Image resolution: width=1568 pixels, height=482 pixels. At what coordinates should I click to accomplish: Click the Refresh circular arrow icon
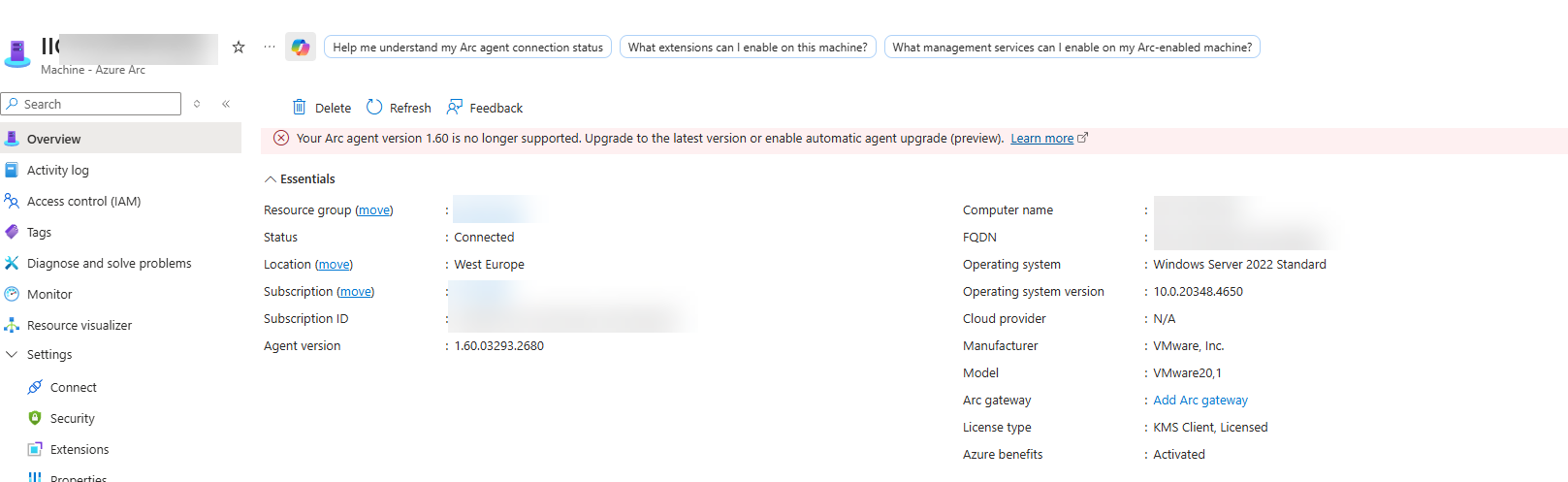[x=374, y=108]
